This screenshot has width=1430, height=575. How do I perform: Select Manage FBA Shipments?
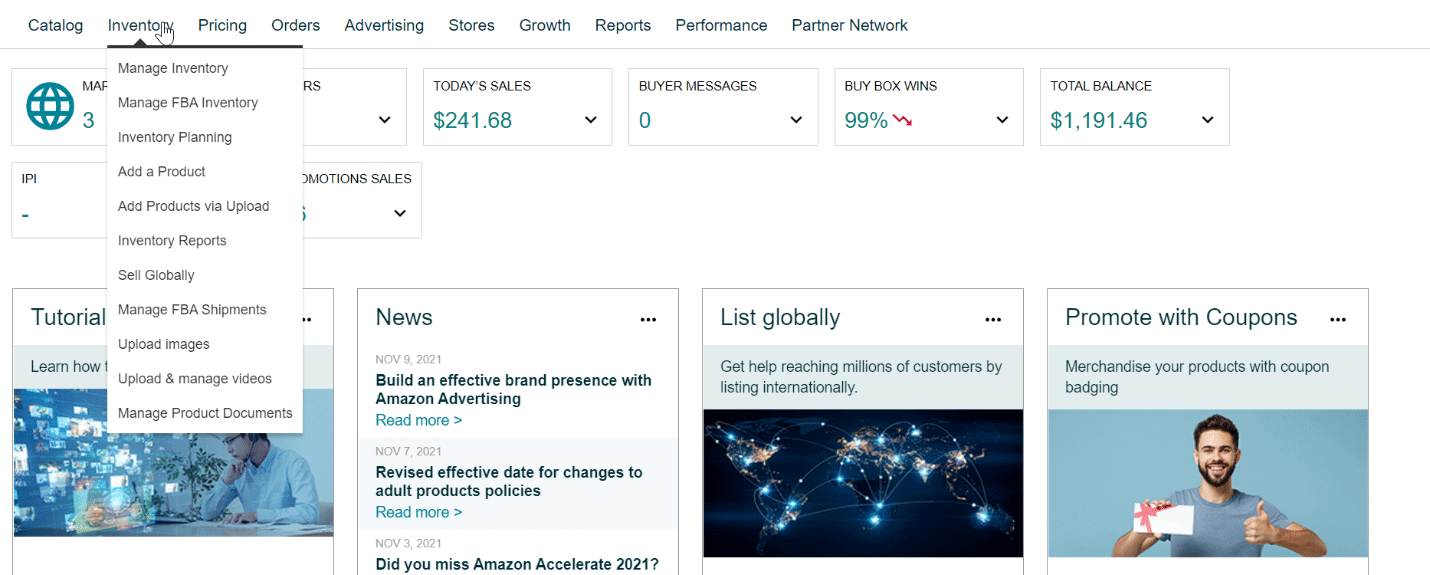[x=192, y=309]
